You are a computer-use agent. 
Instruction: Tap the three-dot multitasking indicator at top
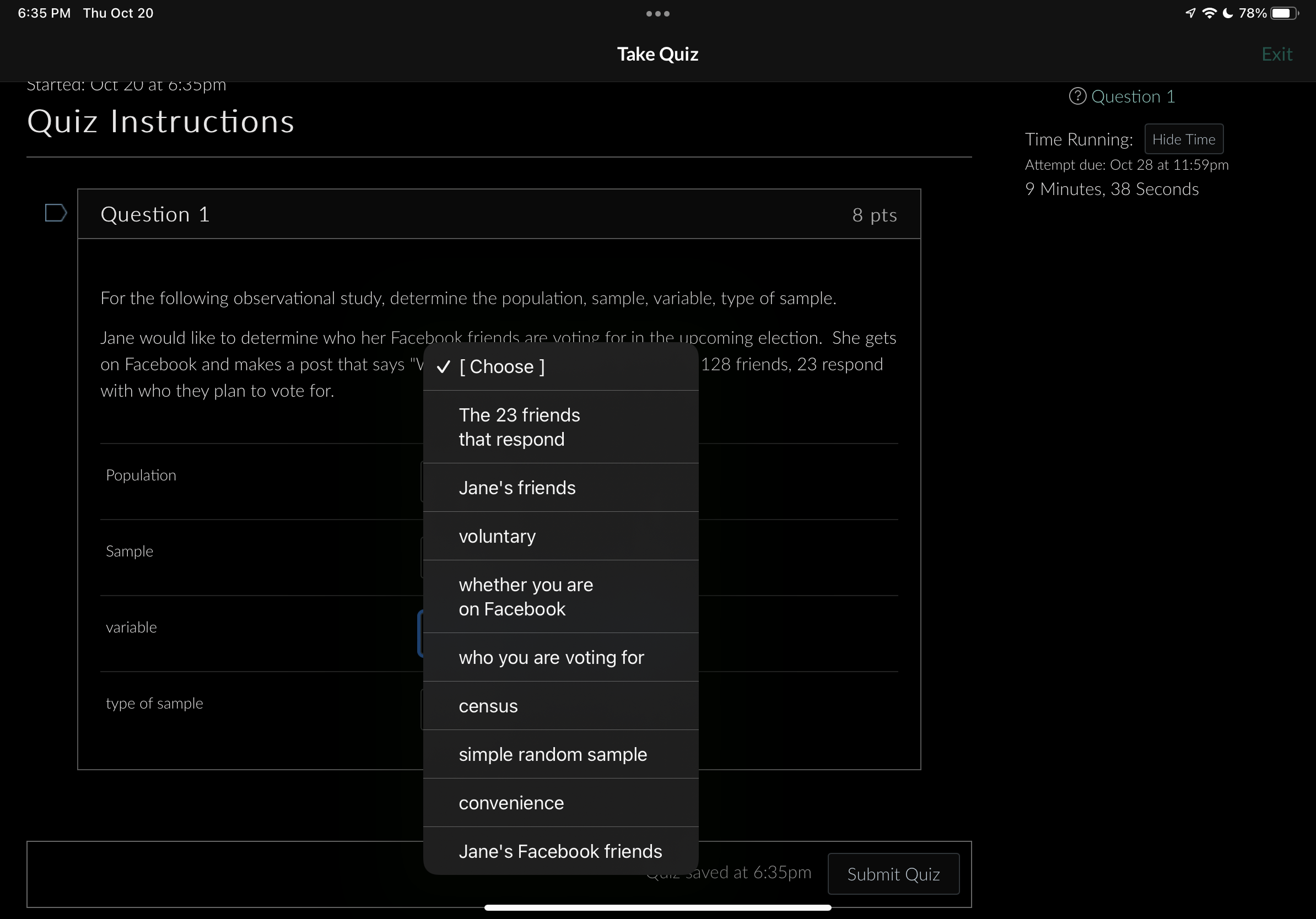657,14
